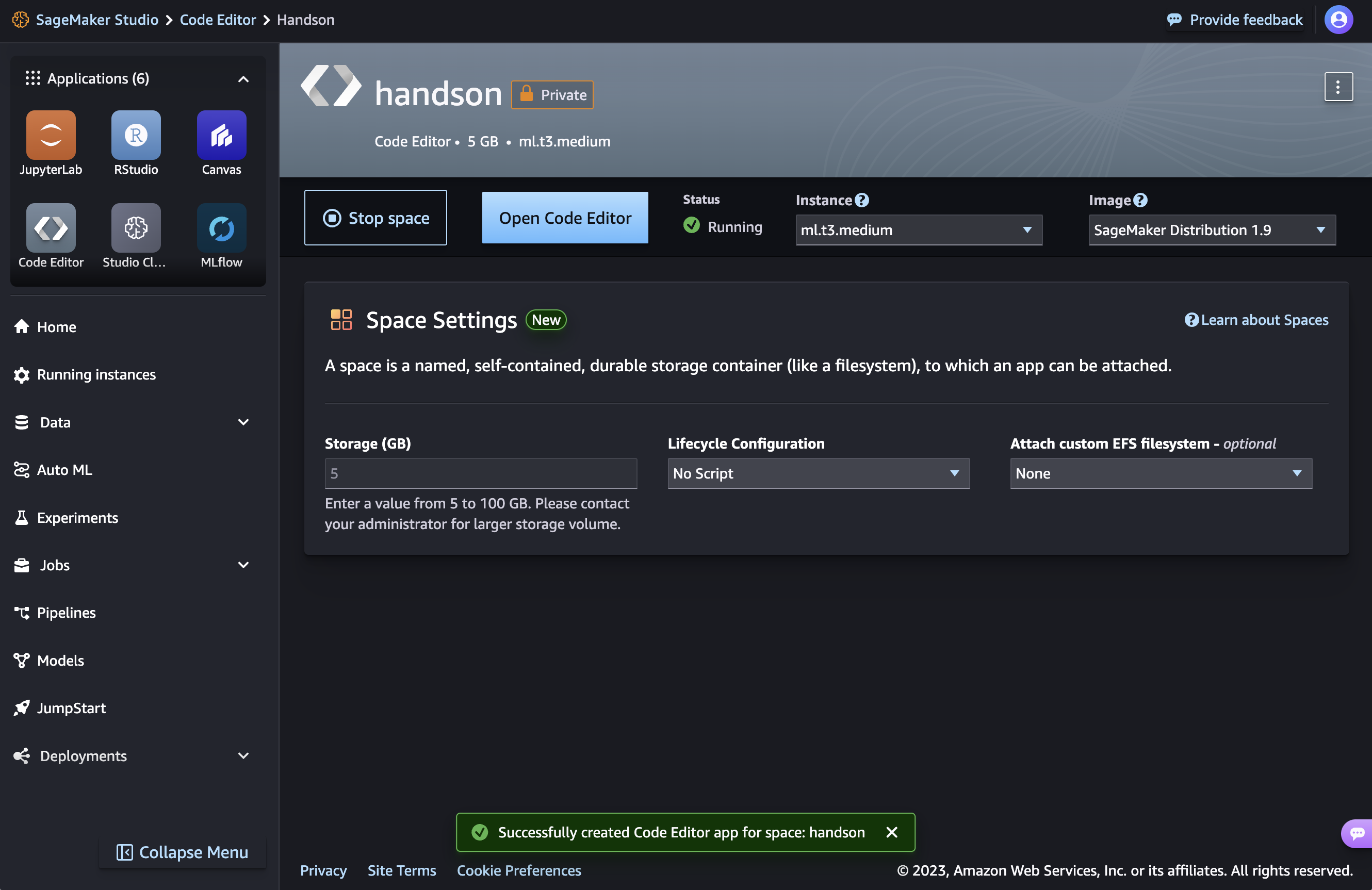
Task: Navigate to SageMaker Studio breadcrumb
Action: click(x=97, y=20)
